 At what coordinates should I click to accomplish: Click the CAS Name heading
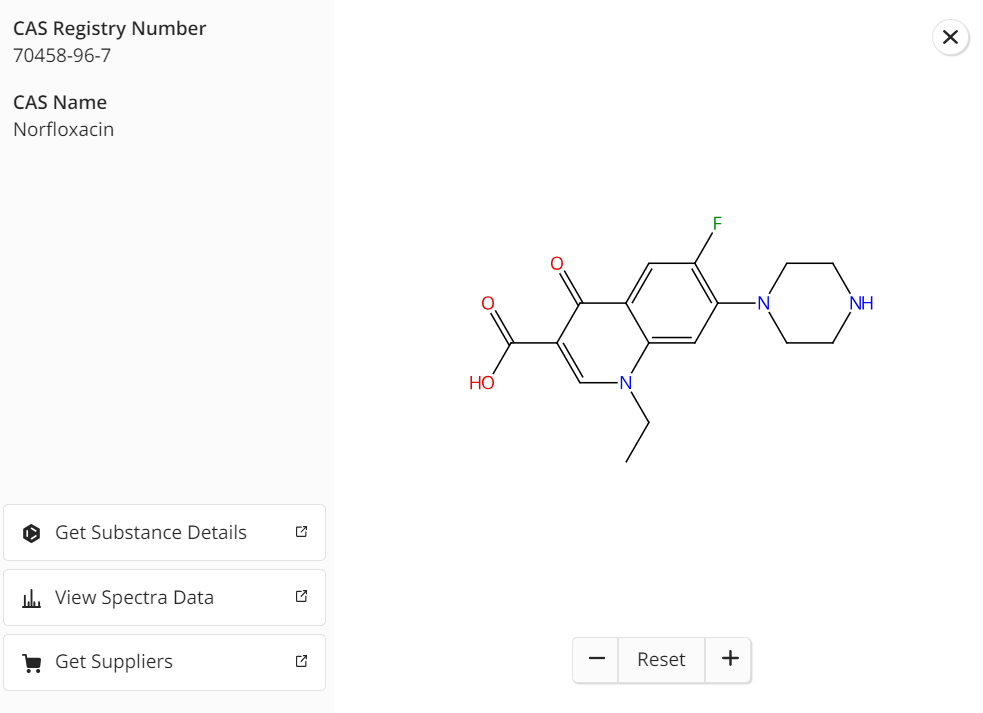60,102
